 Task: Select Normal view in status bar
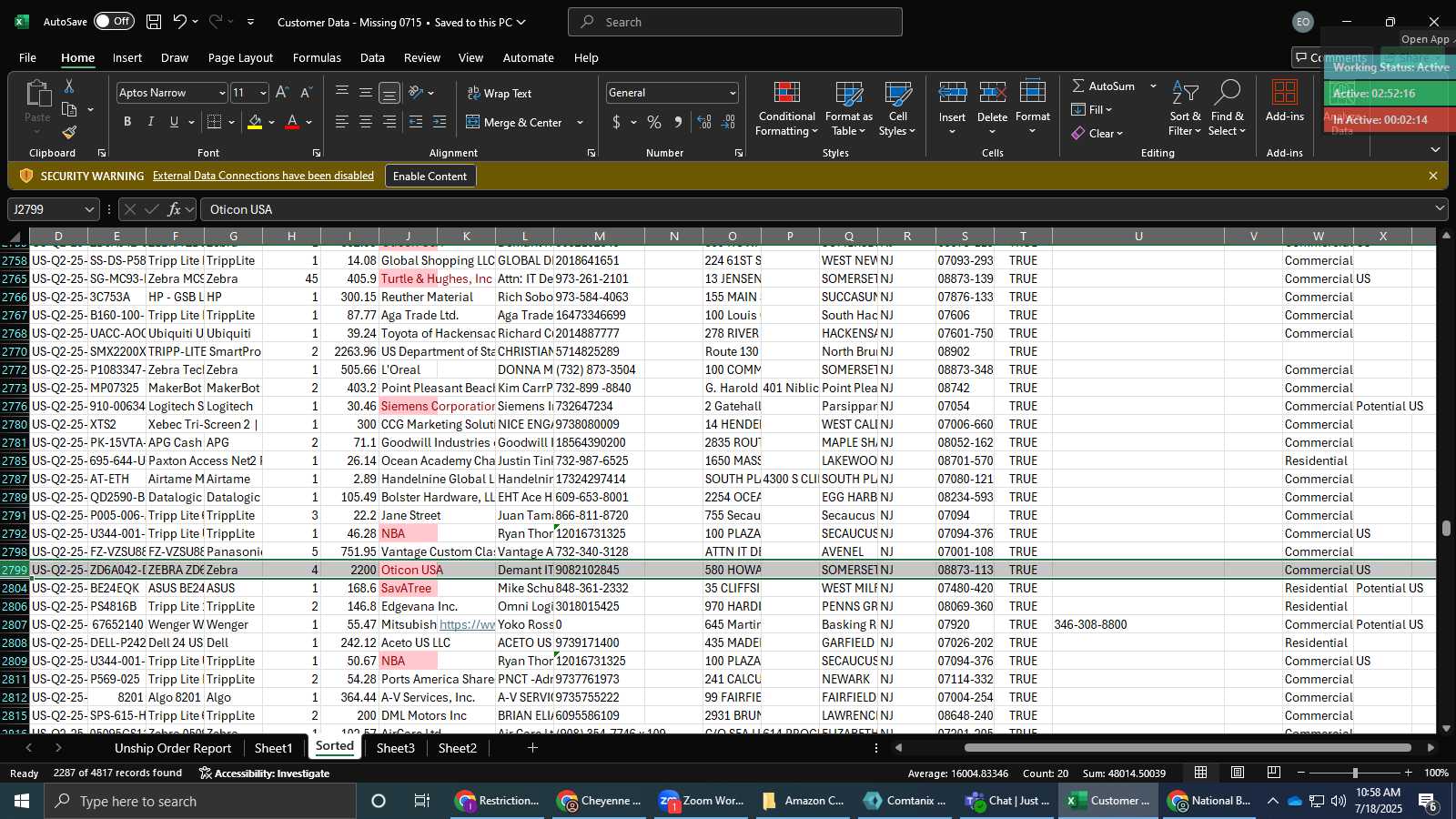click(x=1201, y=773)
